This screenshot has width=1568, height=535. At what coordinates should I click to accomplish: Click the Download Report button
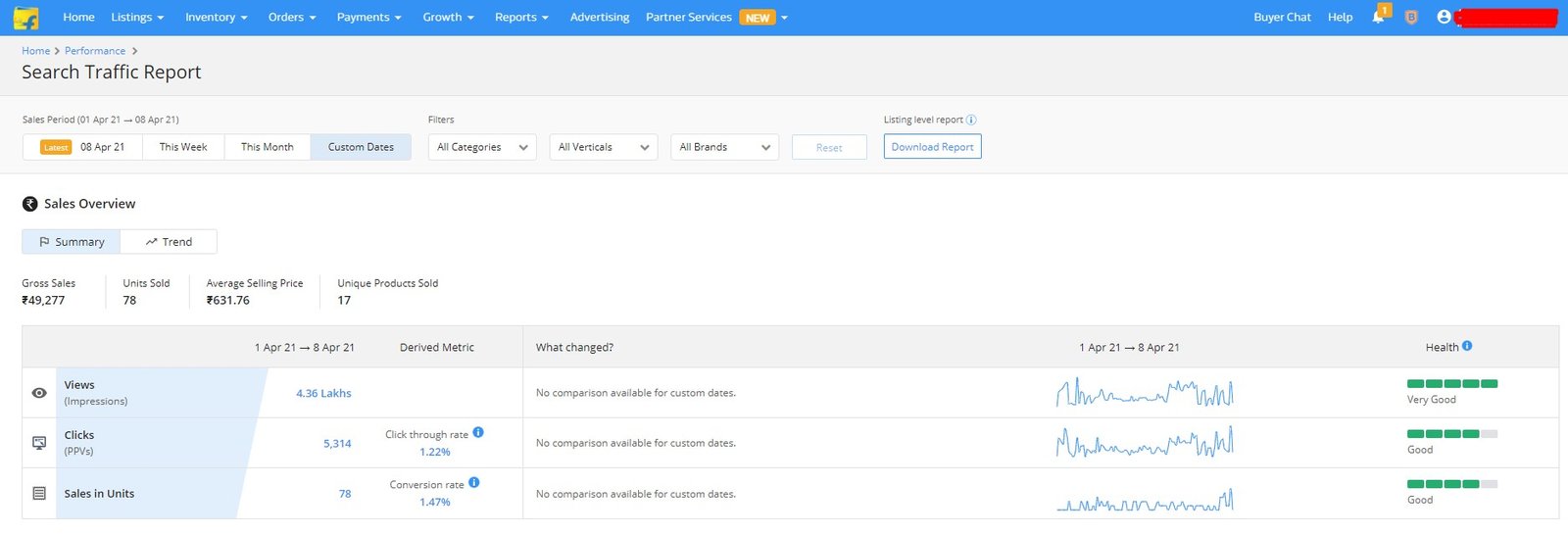click(932, 147)
